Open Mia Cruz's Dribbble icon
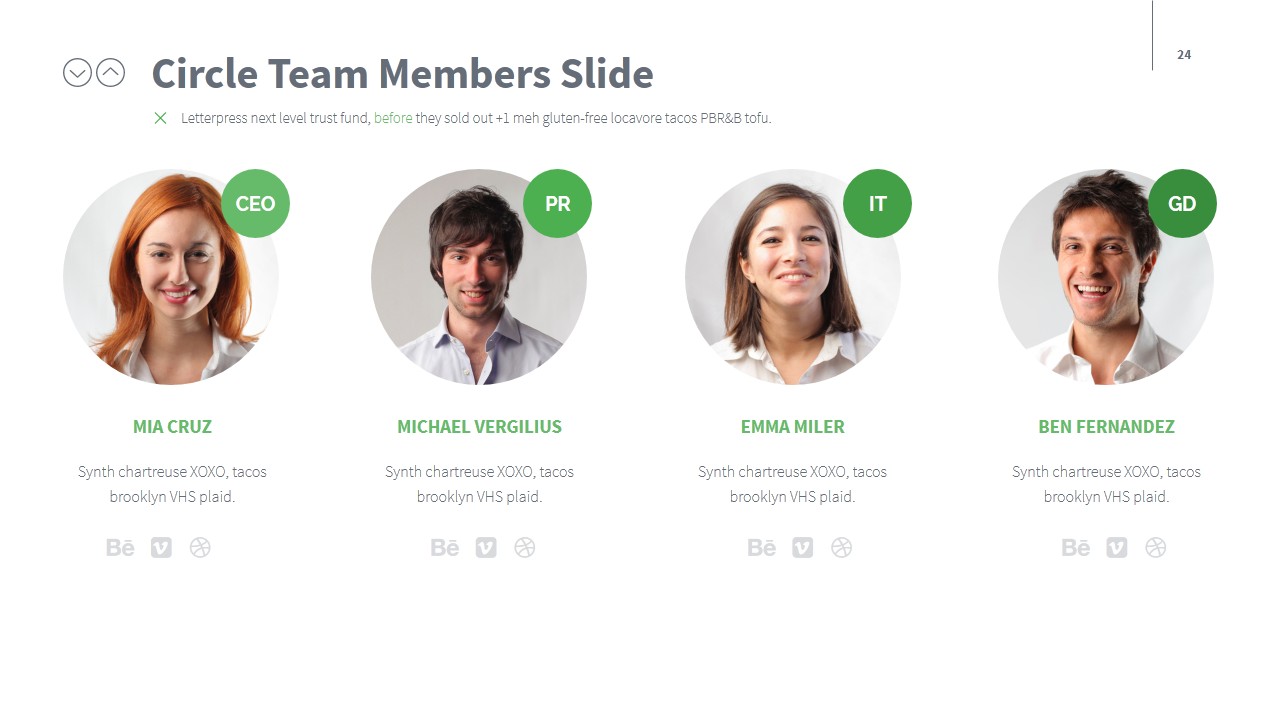Viewport: 1280px width, 720px height. tap(200, 547)
